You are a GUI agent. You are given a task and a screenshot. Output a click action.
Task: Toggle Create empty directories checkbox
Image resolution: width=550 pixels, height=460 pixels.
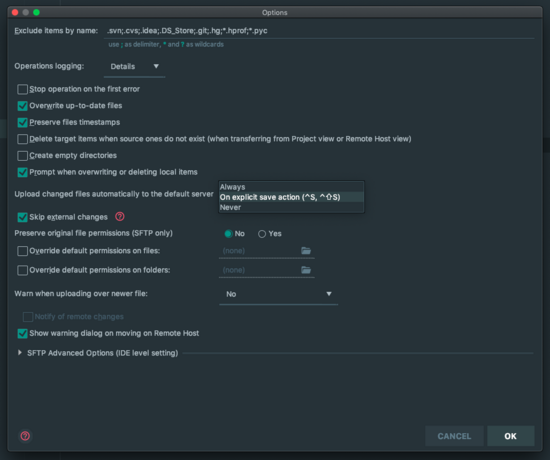click(22, 155)
